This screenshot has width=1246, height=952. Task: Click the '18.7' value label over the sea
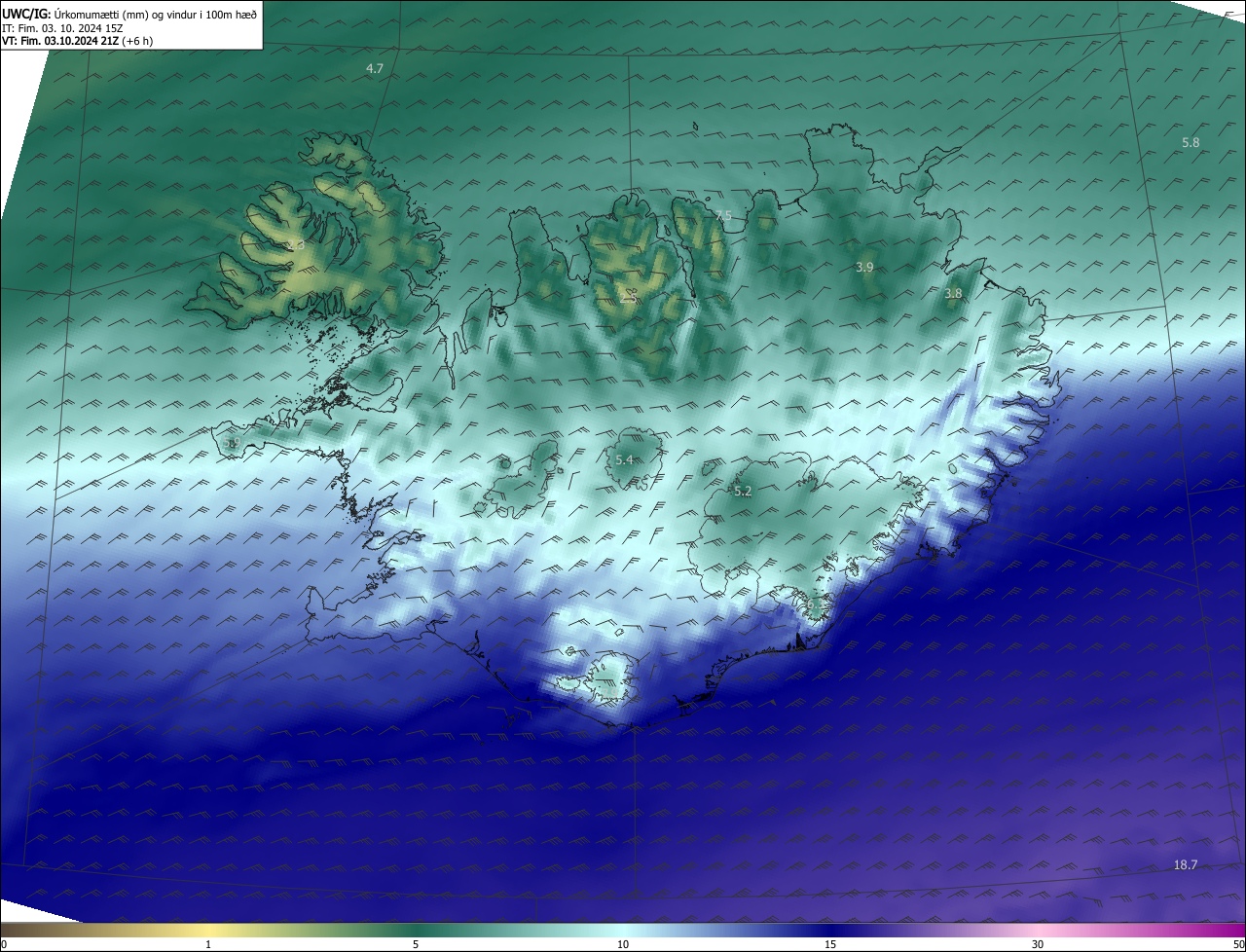coord(1186,864)
